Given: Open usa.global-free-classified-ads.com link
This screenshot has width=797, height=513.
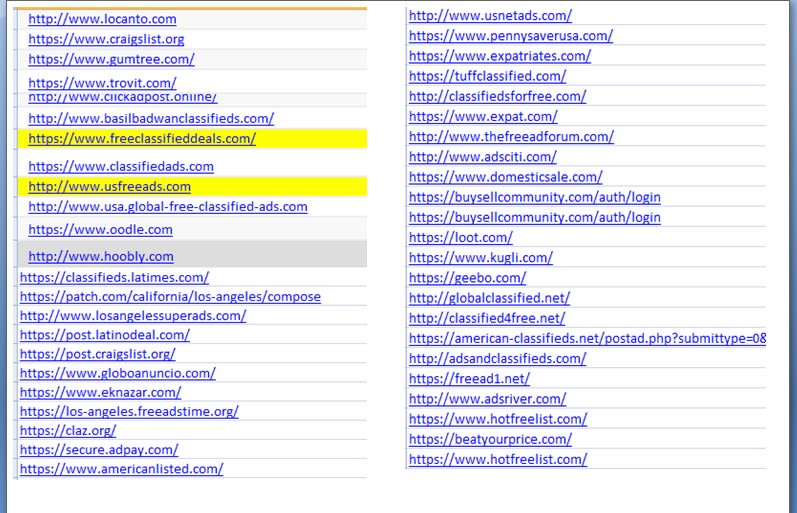Looking at the screenshot, I should pos(168,207).
